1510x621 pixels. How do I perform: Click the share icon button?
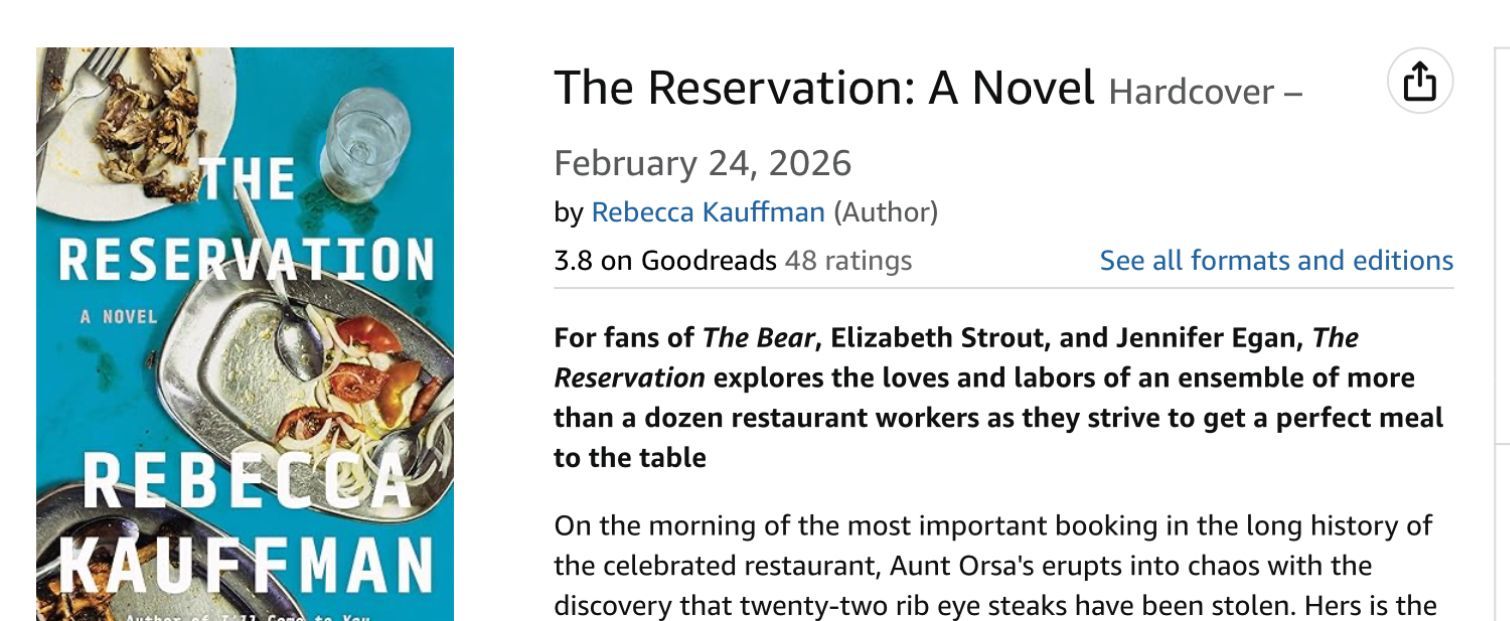pyautogui.click(x=1420, y=81)
